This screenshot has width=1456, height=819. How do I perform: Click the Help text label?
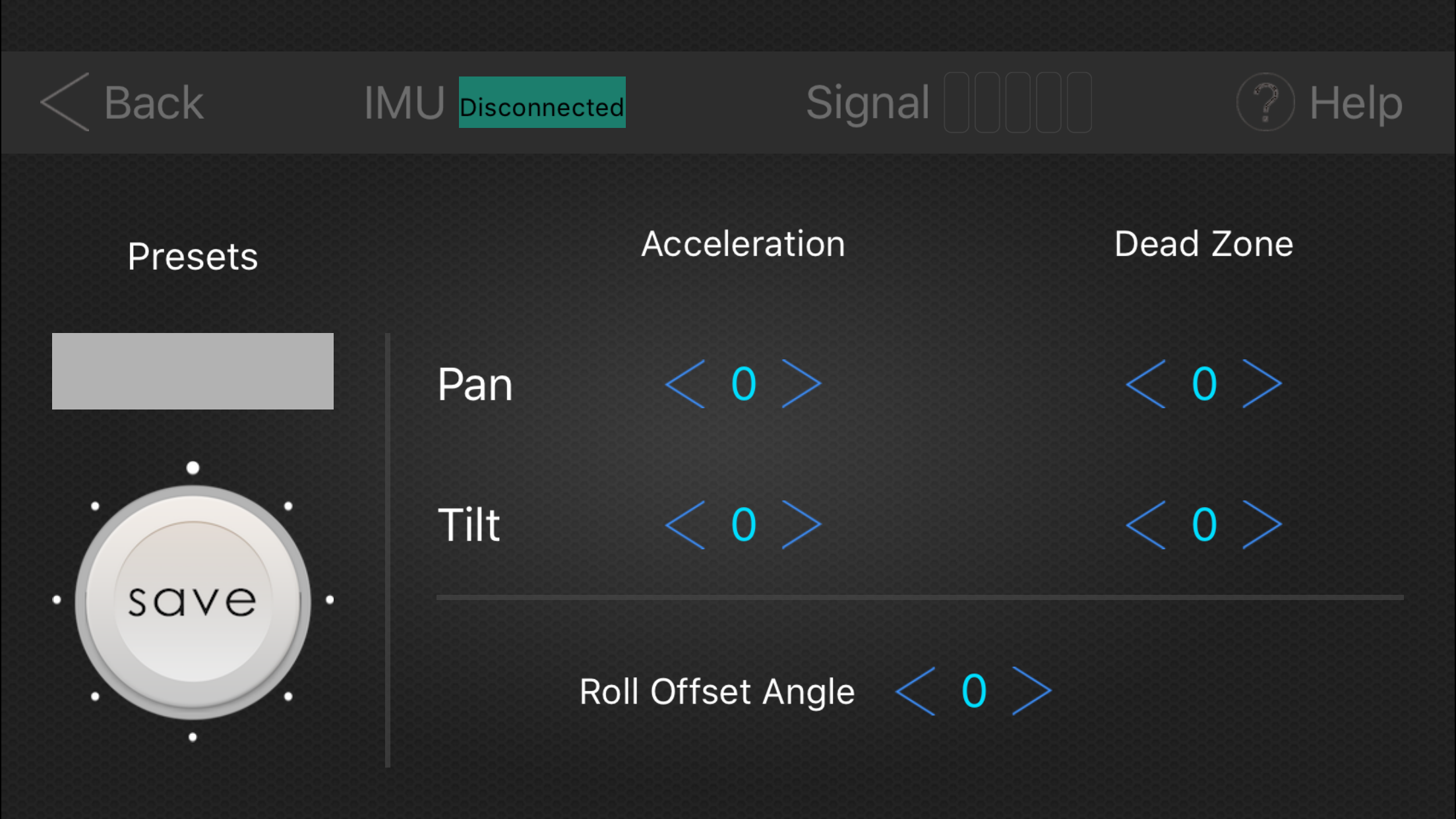click(x=1356, y=103)
